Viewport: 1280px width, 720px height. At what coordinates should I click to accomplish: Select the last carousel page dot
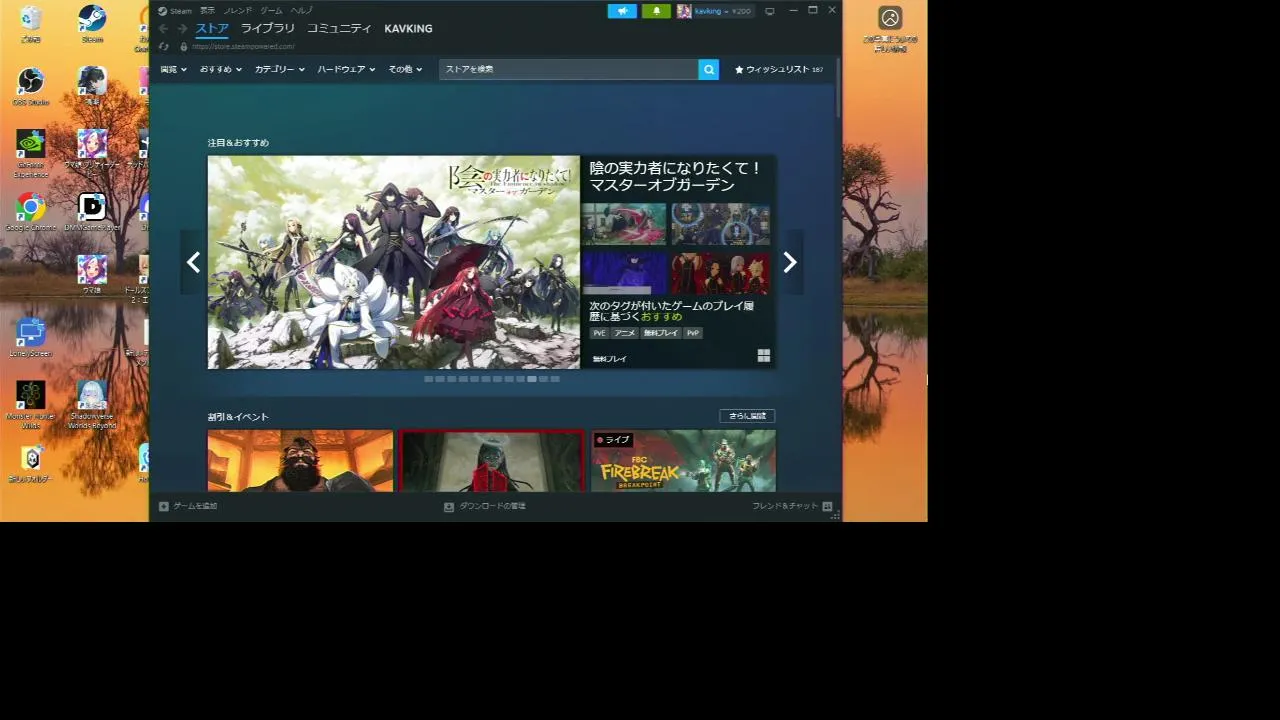coord(555,379)
